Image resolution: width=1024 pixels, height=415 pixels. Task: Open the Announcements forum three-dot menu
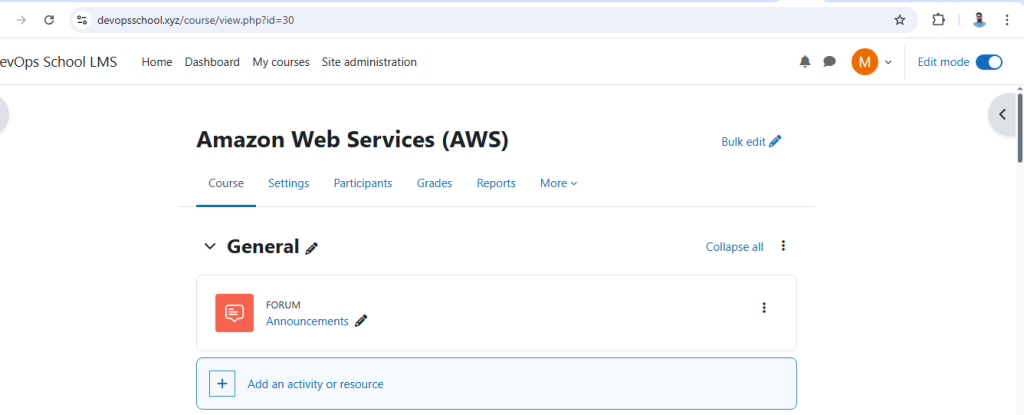tap(764, 308)
